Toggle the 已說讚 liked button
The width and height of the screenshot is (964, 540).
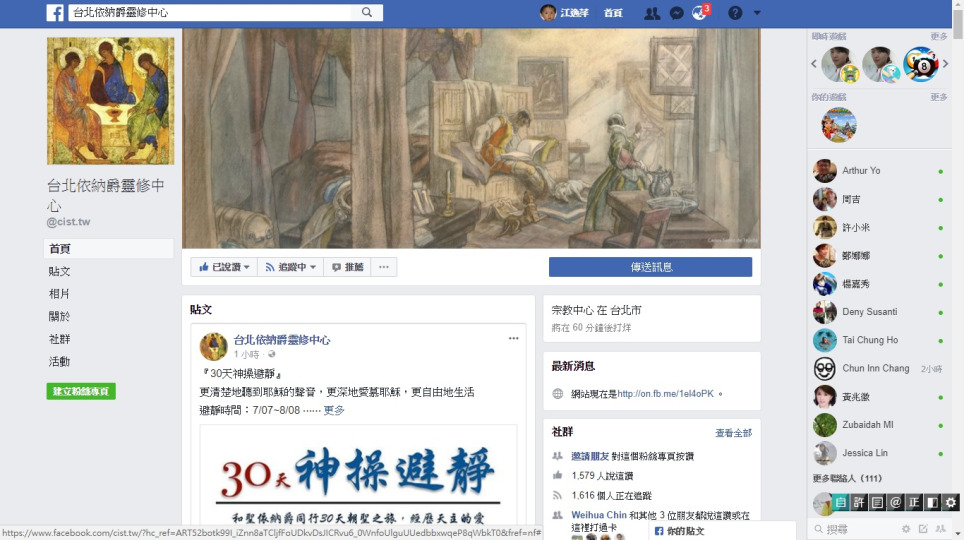pyautogui.click(x=224, y=267)
